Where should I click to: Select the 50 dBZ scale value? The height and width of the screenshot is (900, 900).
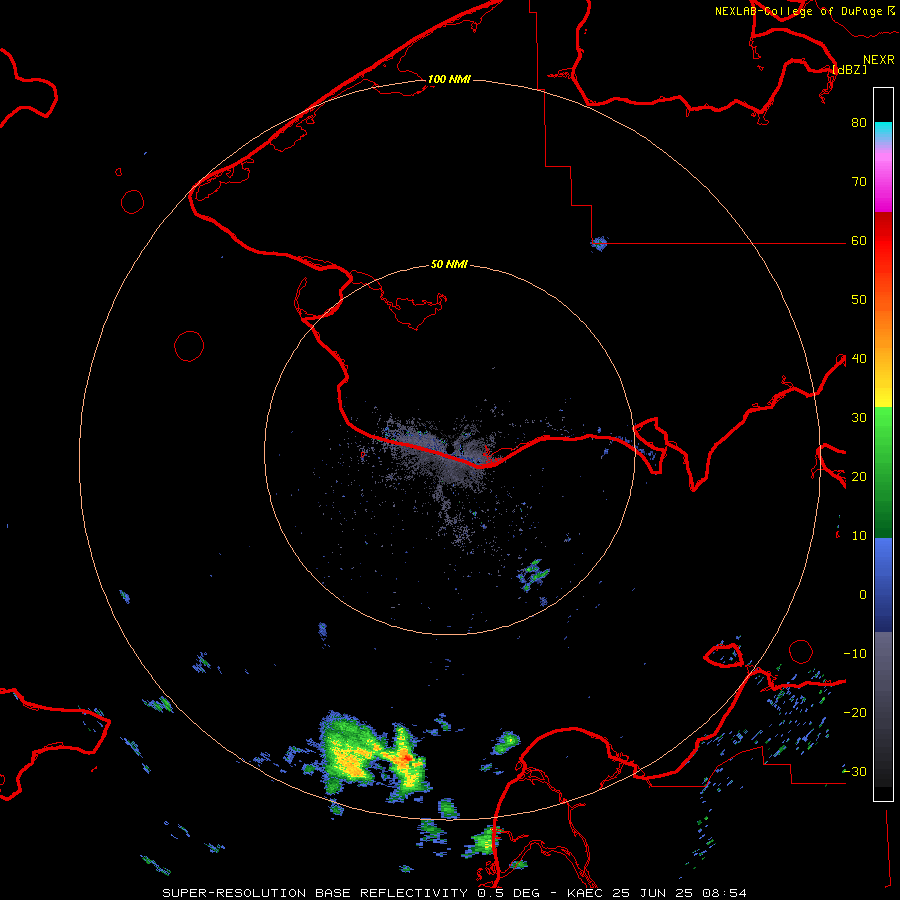859,300
